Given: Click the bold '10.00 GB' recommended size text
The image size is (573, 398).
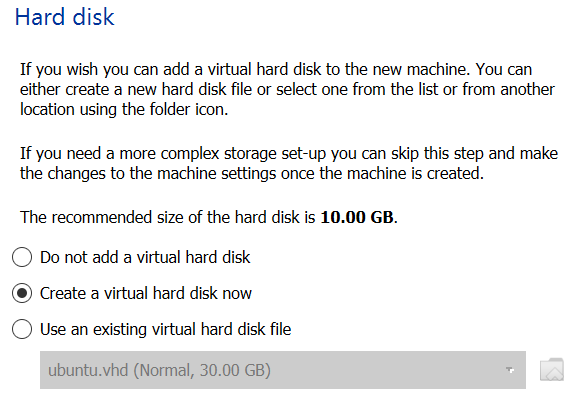Looking at the screenshot, I should (357, 217).
